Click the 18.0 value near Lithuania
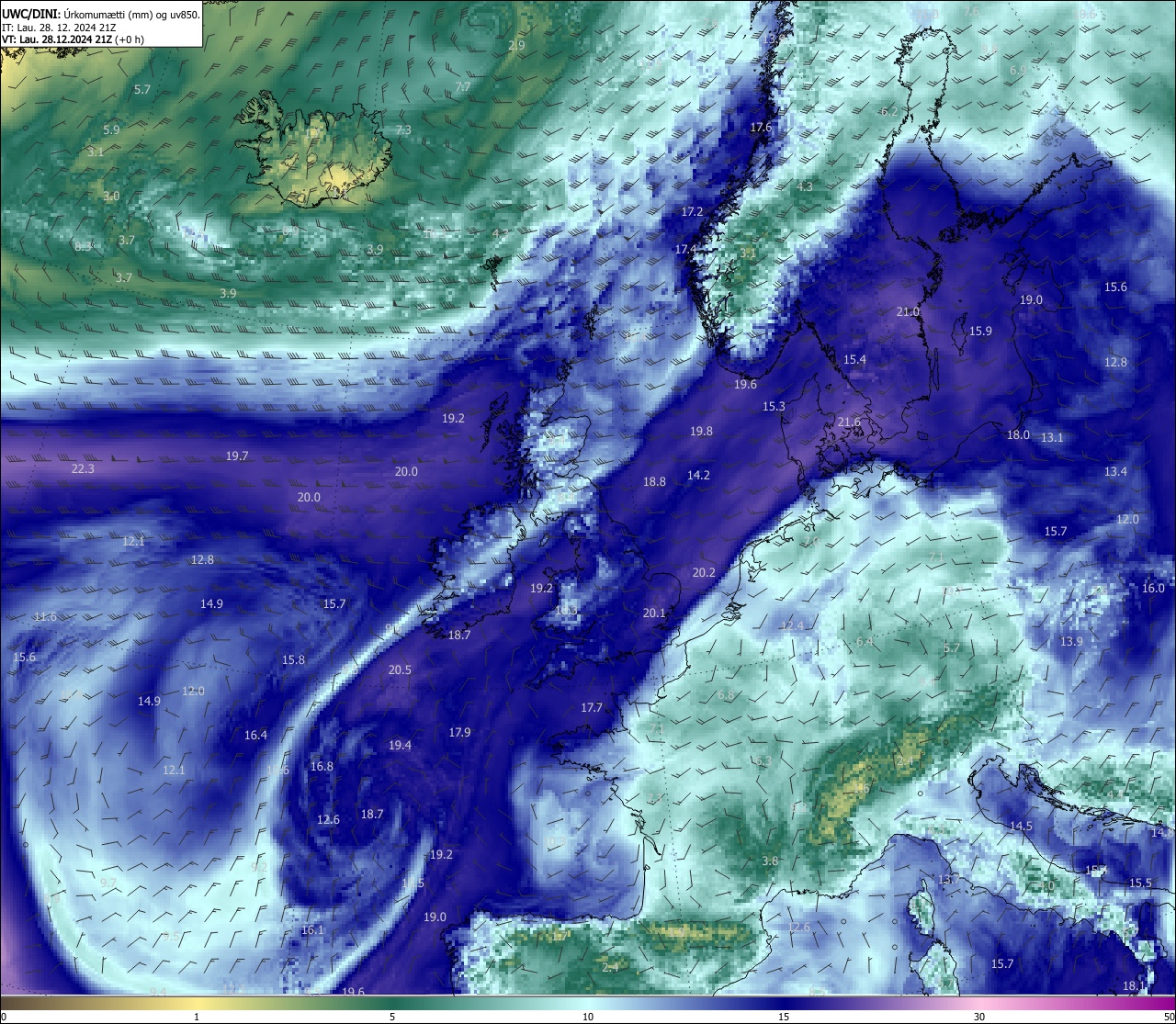 (1018, 435)
